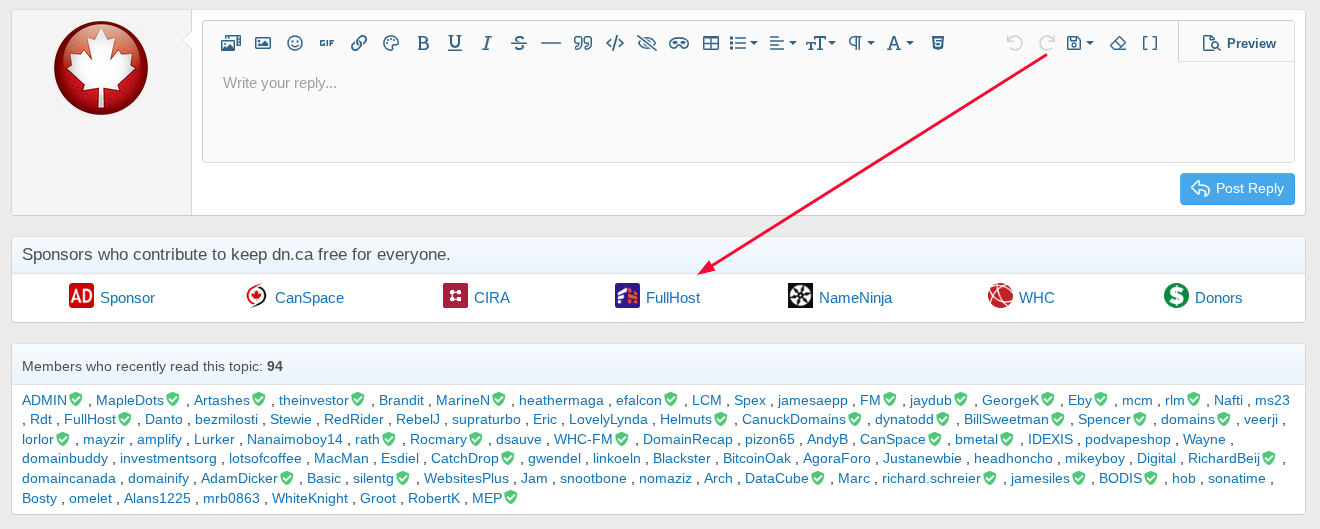Open member profile BillSweetman
1320x529 pixels.
1007,419
